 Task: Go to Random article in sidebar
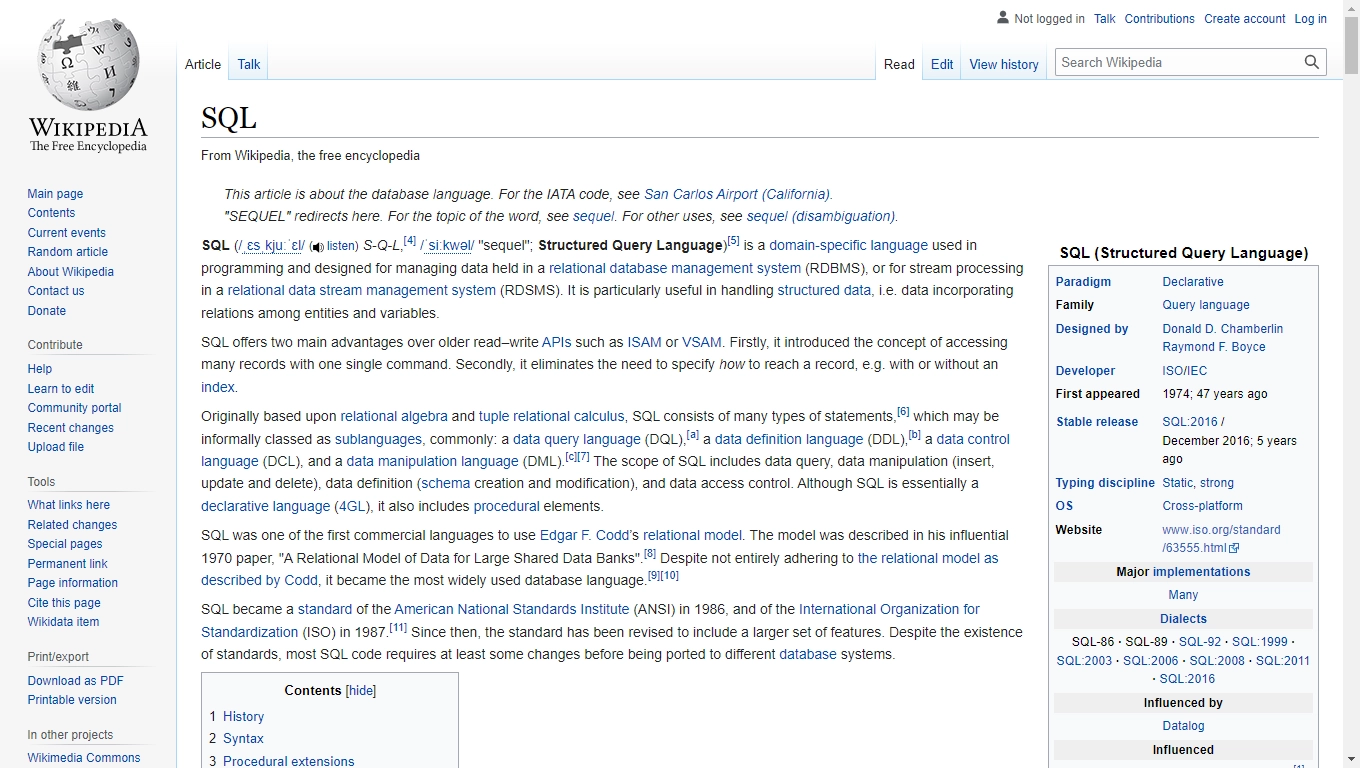[x=67, y=252]
